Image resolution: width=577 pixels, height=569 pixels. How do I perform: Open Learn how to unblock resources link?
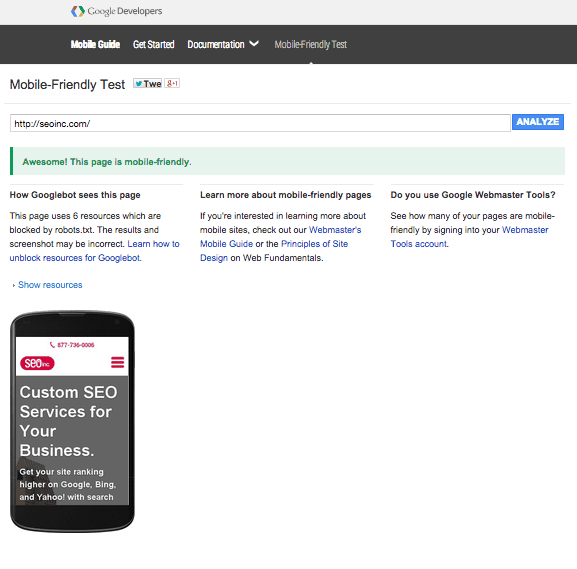click(x=94, y=251)
